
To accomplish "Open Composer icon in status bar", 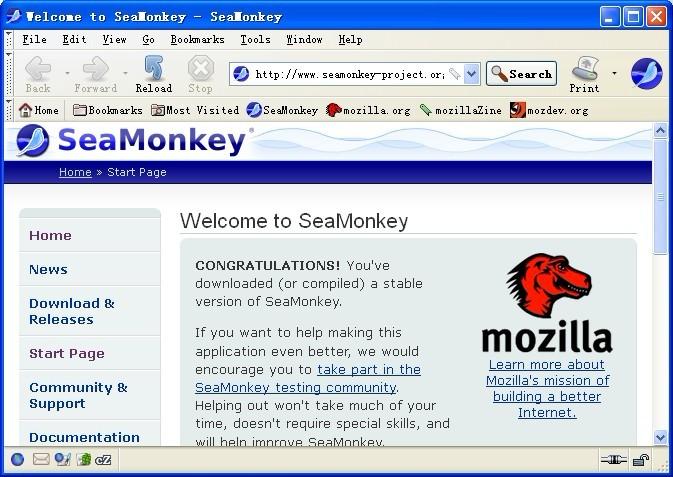I will (63, 459).
